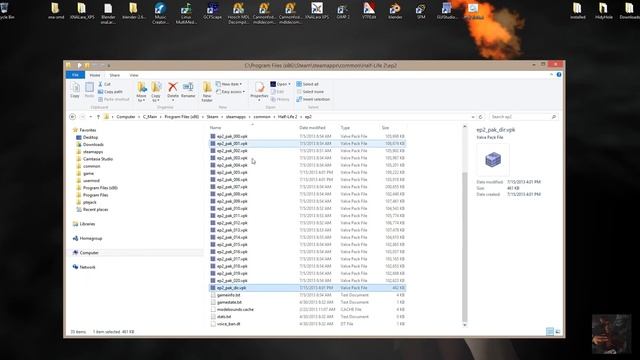The image size is (640, 360).
Task: Sort by the Date modified column header
Action: tap(312, 128)
